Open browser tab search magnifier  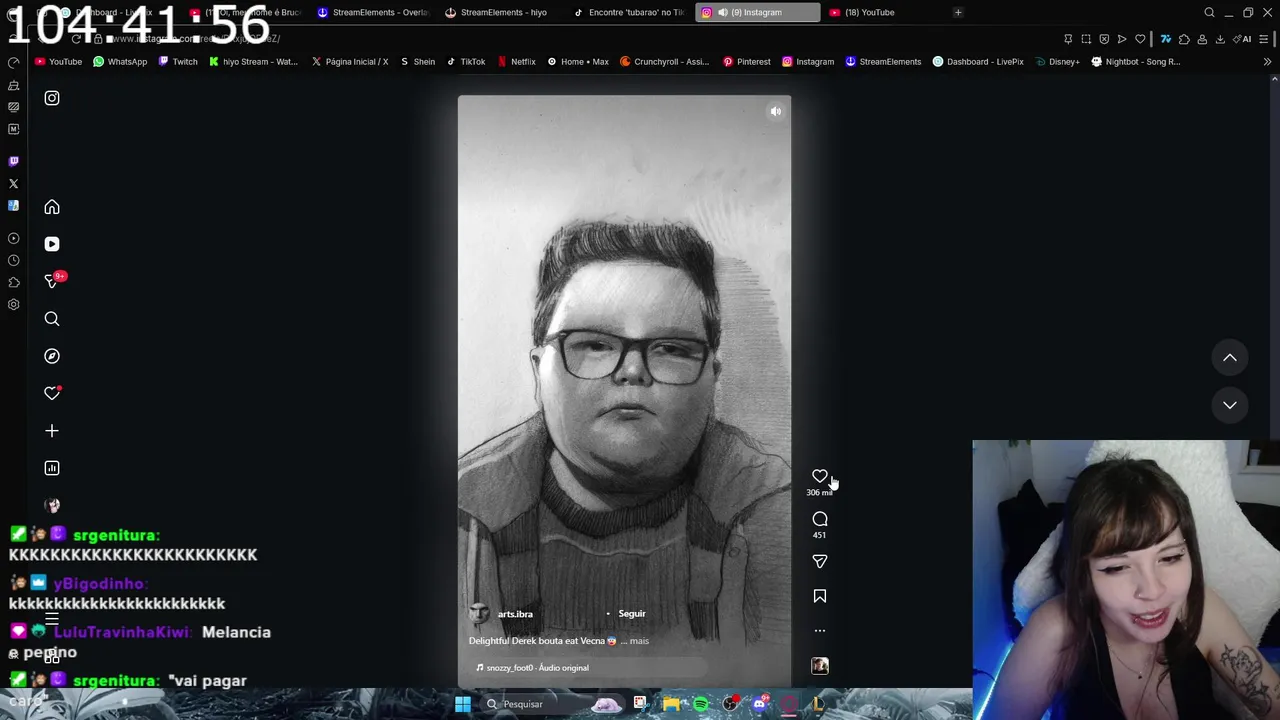pyautogui.click(x=1209, y=12)
